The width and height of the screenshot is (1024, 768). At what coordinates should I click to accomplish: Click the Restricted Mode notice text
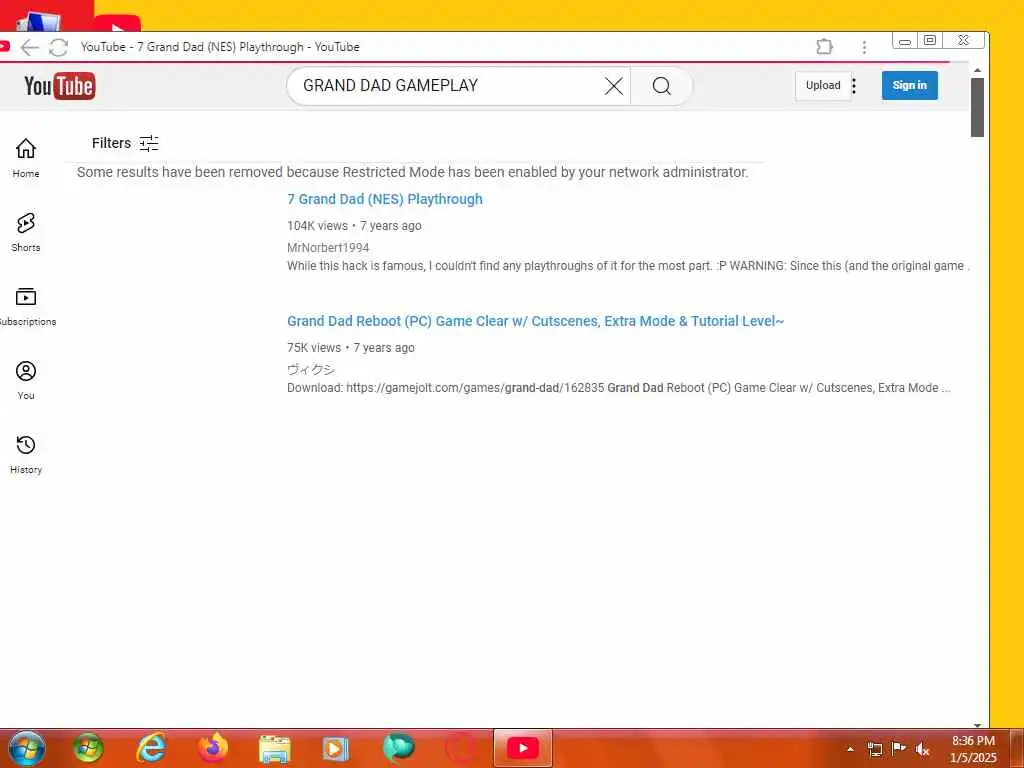412,172
